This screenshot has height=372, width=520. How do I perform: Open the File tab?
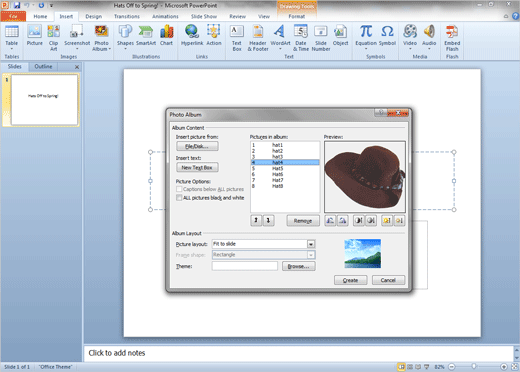pos(13,16)
